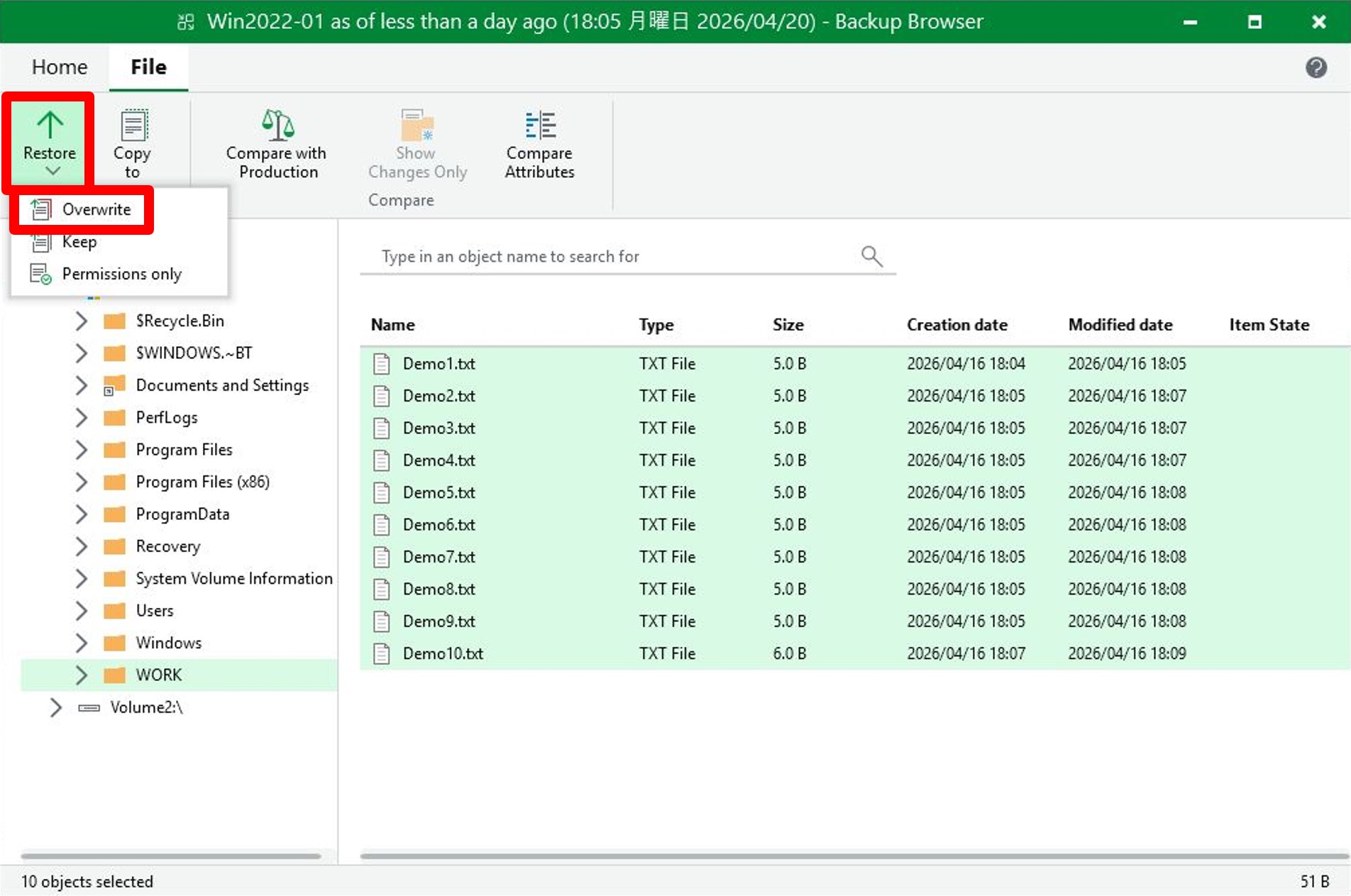This screenshot has height=896, width=1351.
Task: Click the Demo6.txt file icon
Action: (382, 524)
